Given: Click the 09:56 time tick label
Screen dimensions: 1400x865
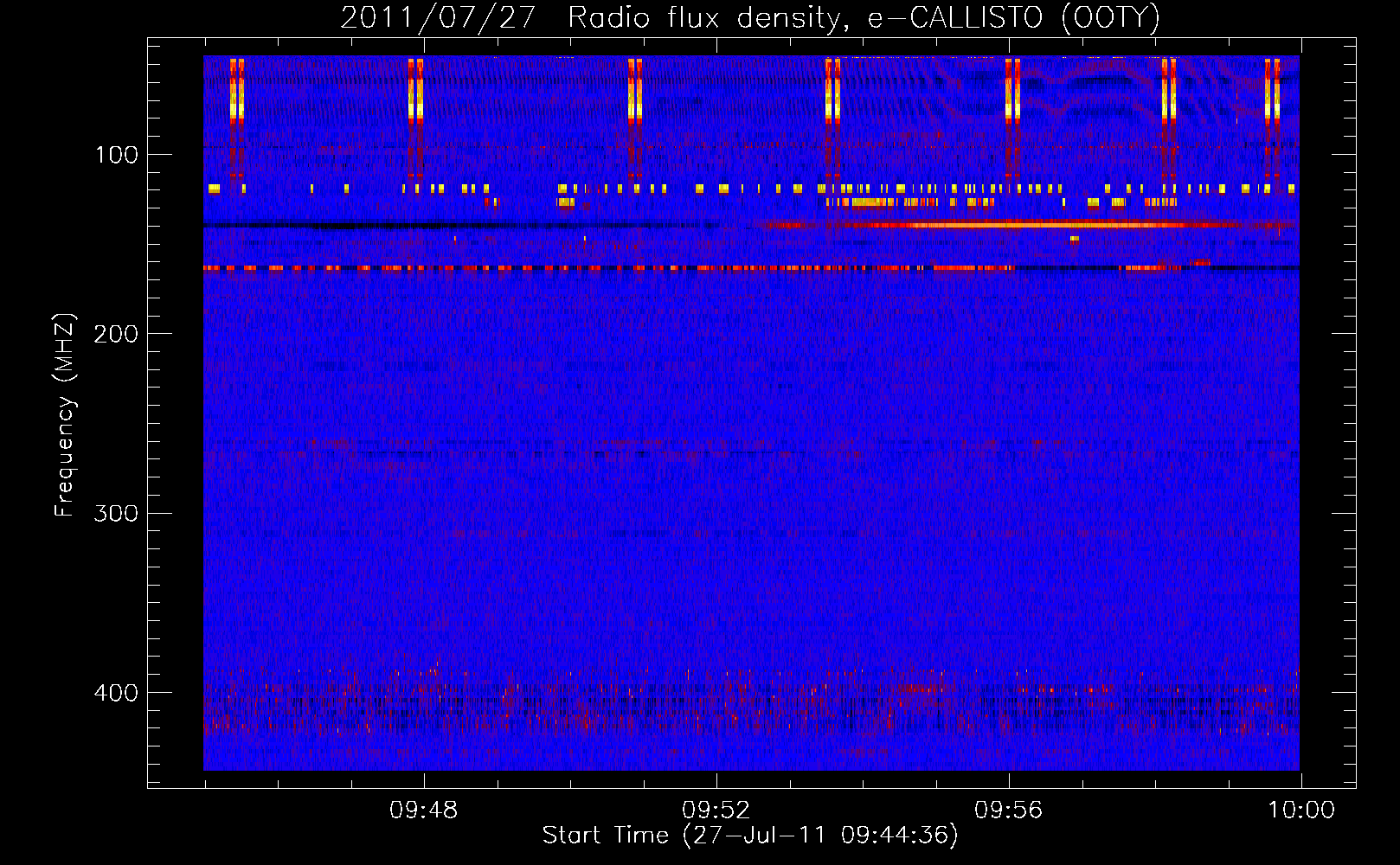Looking at the screenshot, I should tap(1009, 811).
